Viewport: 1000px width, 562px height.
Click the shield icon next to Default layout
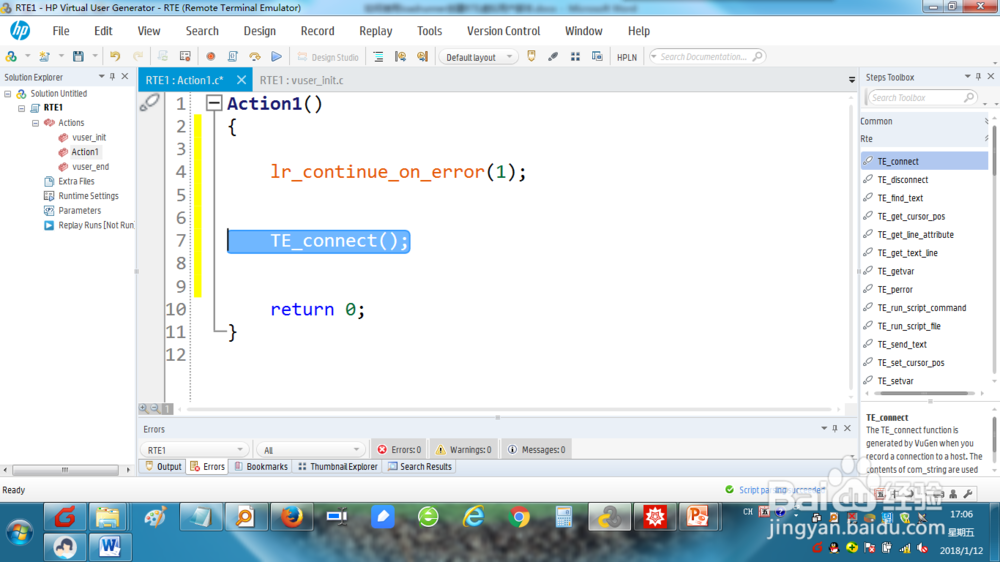point(531,57)
